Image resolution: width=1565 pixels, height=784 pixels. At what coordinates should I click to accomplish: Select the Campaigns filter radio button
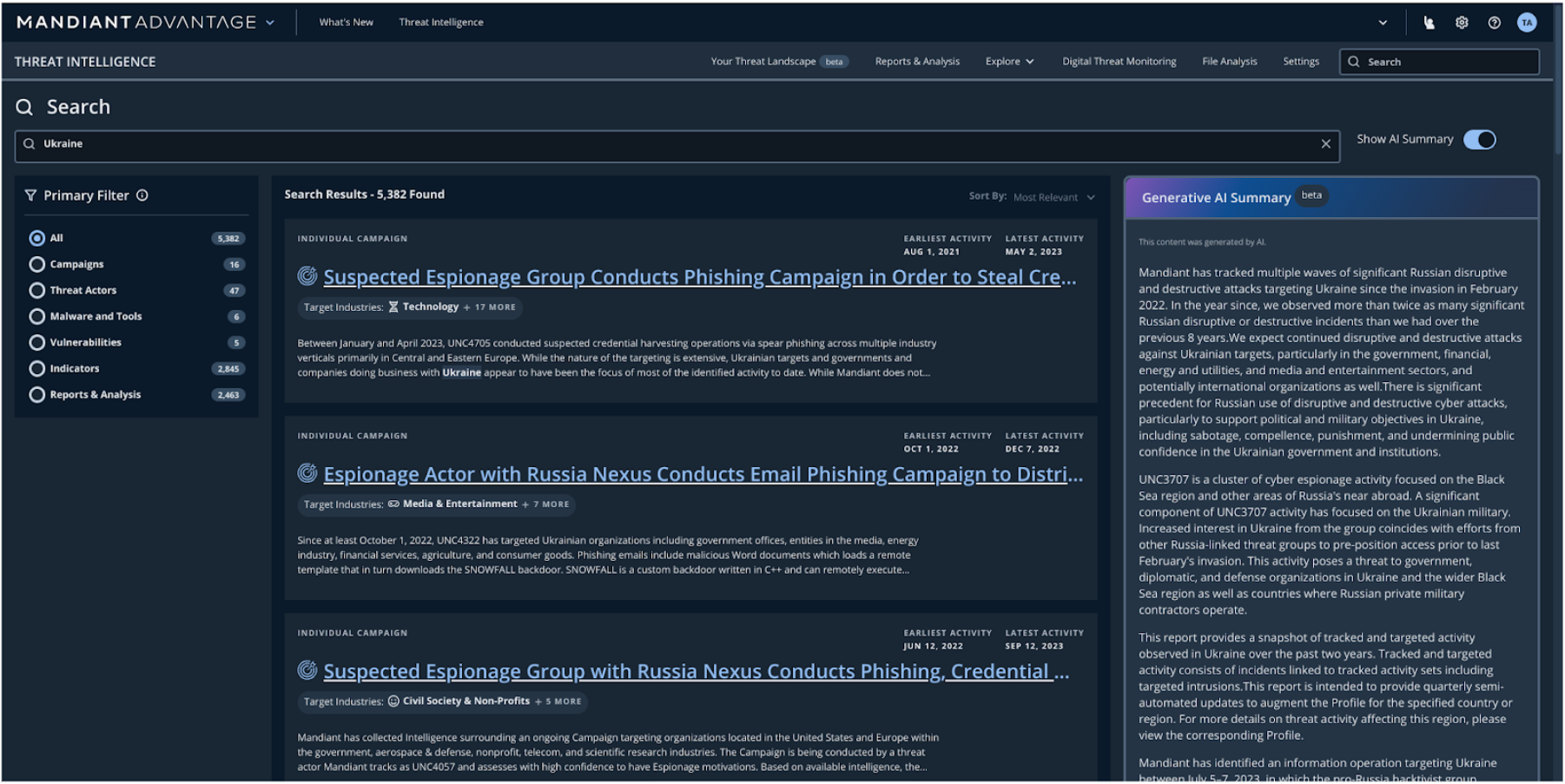point(37,264)
